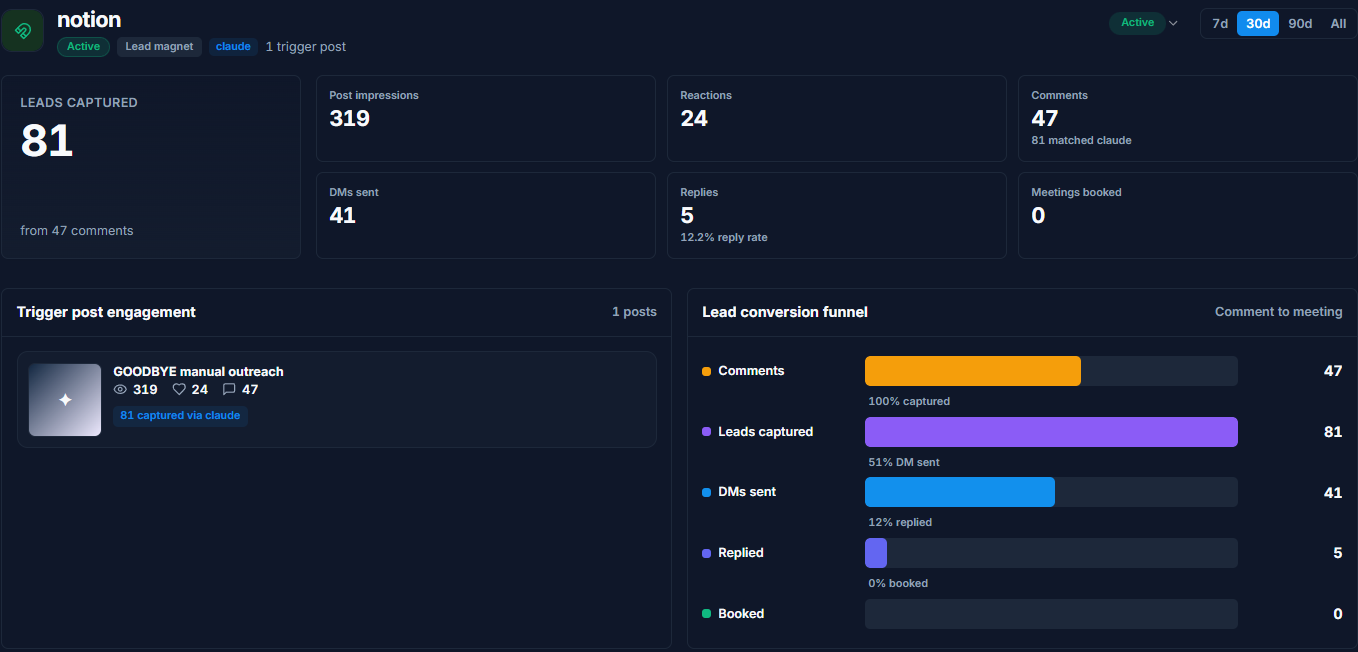
Task: Click the eye impressions icon on the post
Action: pos(121,389)
